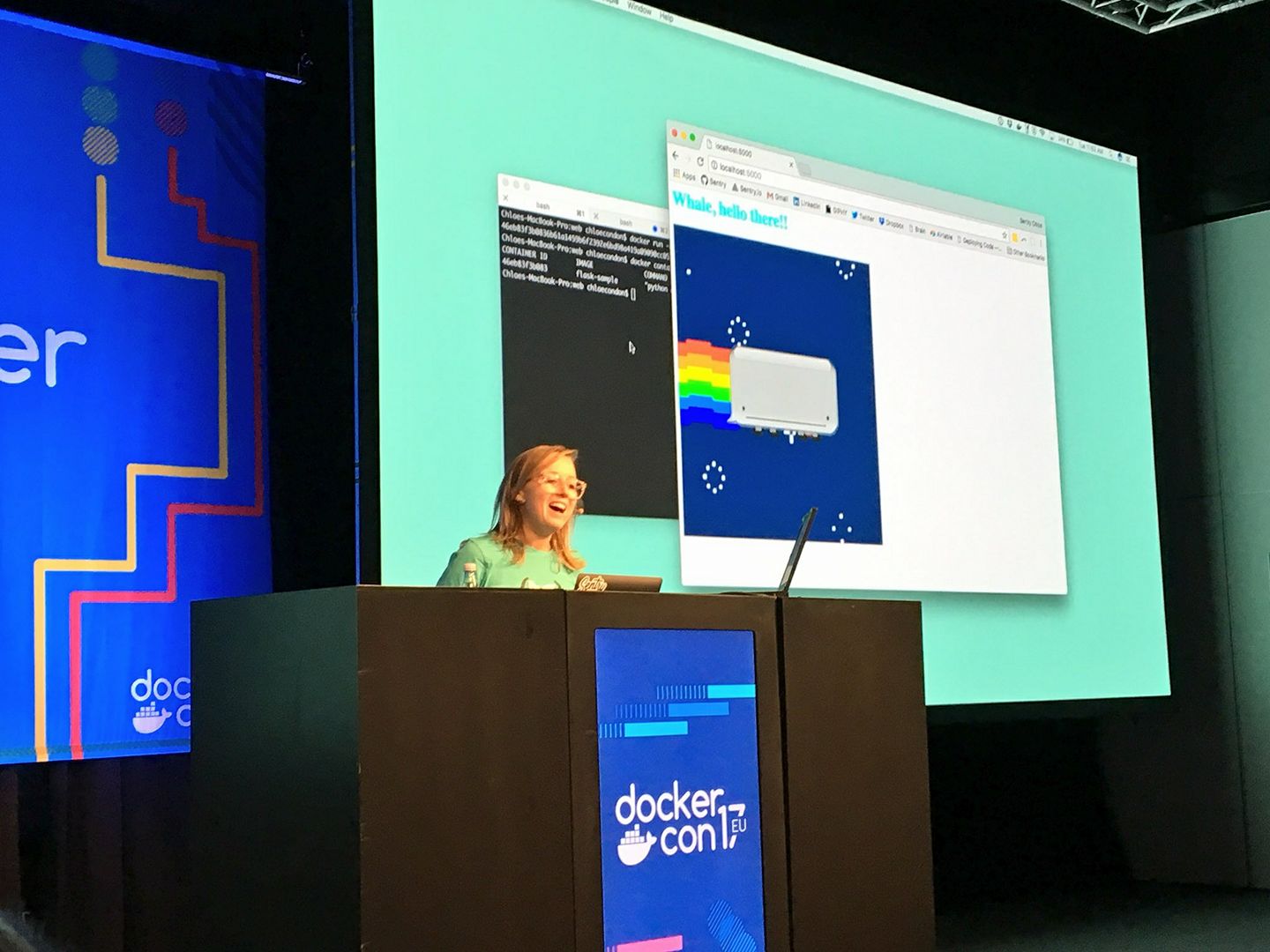
Task: Star this page in Chrome
Action: [x=1004, y=234]
